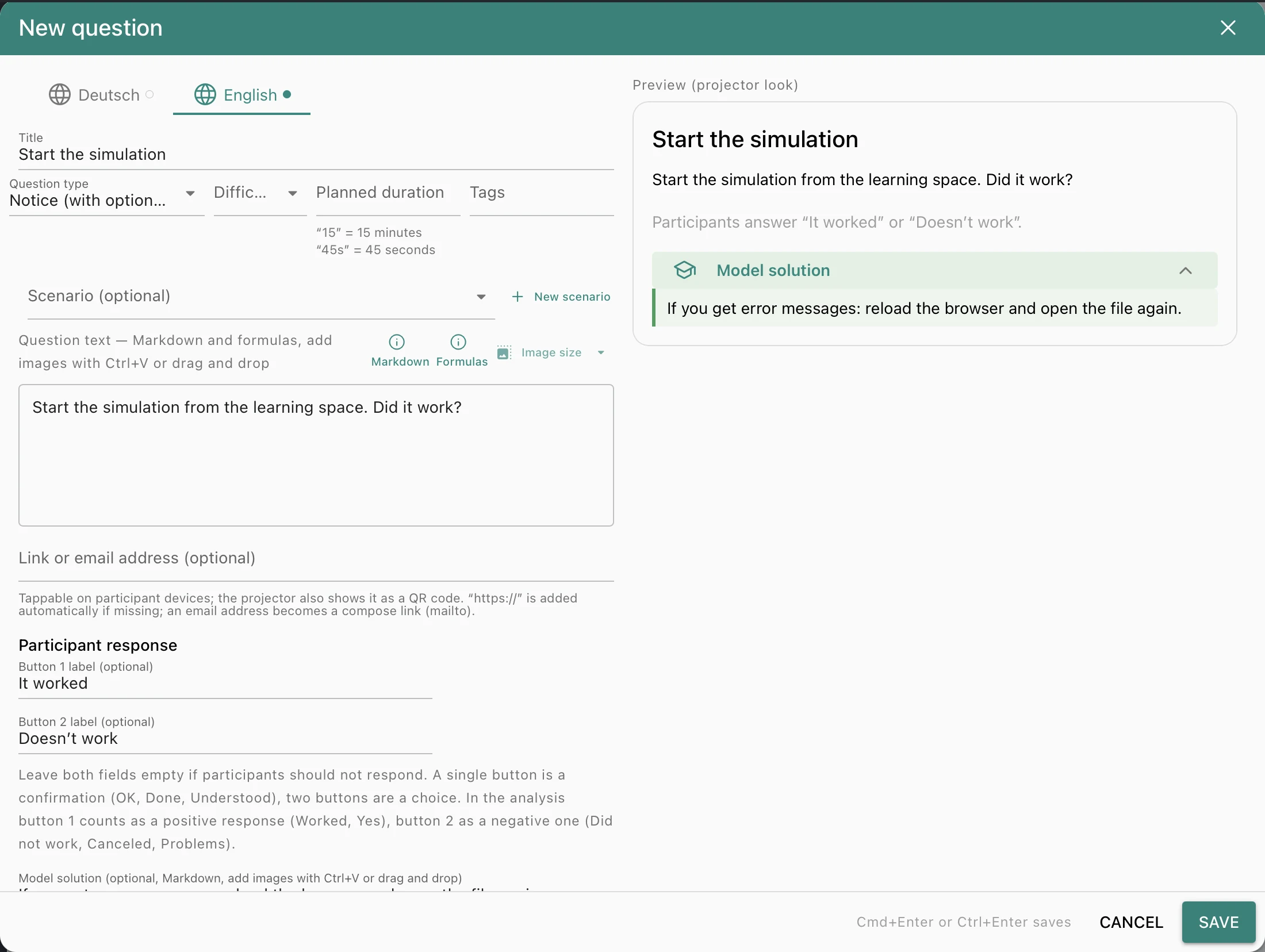
Task: Click the "45s" = 45 seconds hint
Action: [375, 250]
